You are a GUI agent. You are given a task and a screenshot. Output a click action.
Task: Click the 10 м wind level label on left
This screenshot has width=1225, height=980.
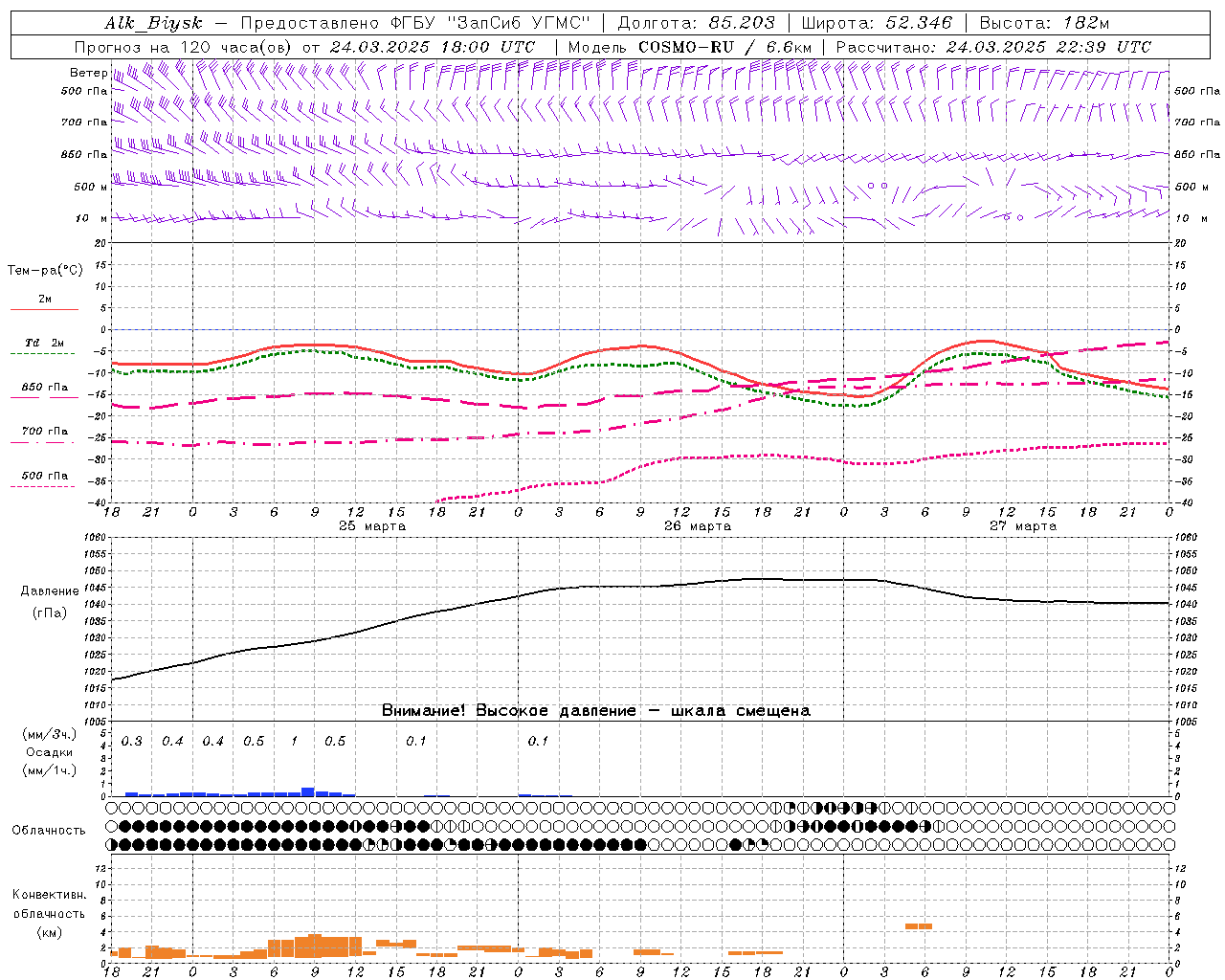click(x=91, y=218)
